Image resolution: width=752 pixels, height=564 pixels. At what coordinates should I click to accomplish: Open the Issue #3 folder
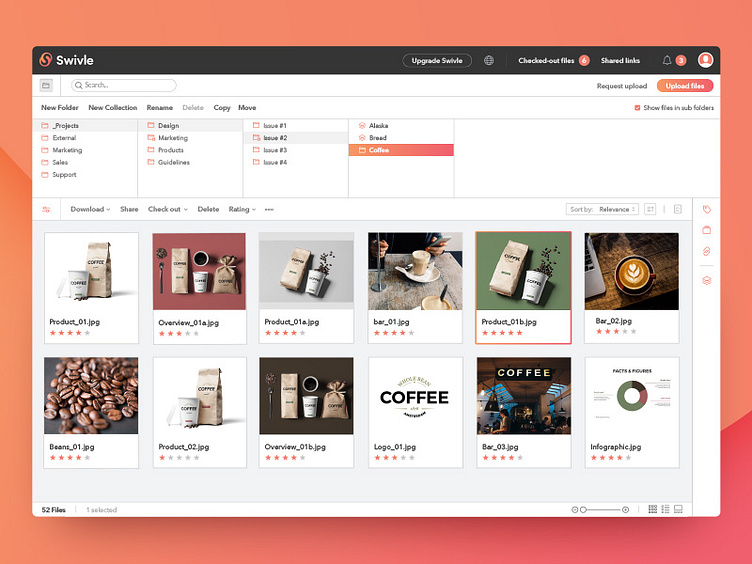point(296,150)
